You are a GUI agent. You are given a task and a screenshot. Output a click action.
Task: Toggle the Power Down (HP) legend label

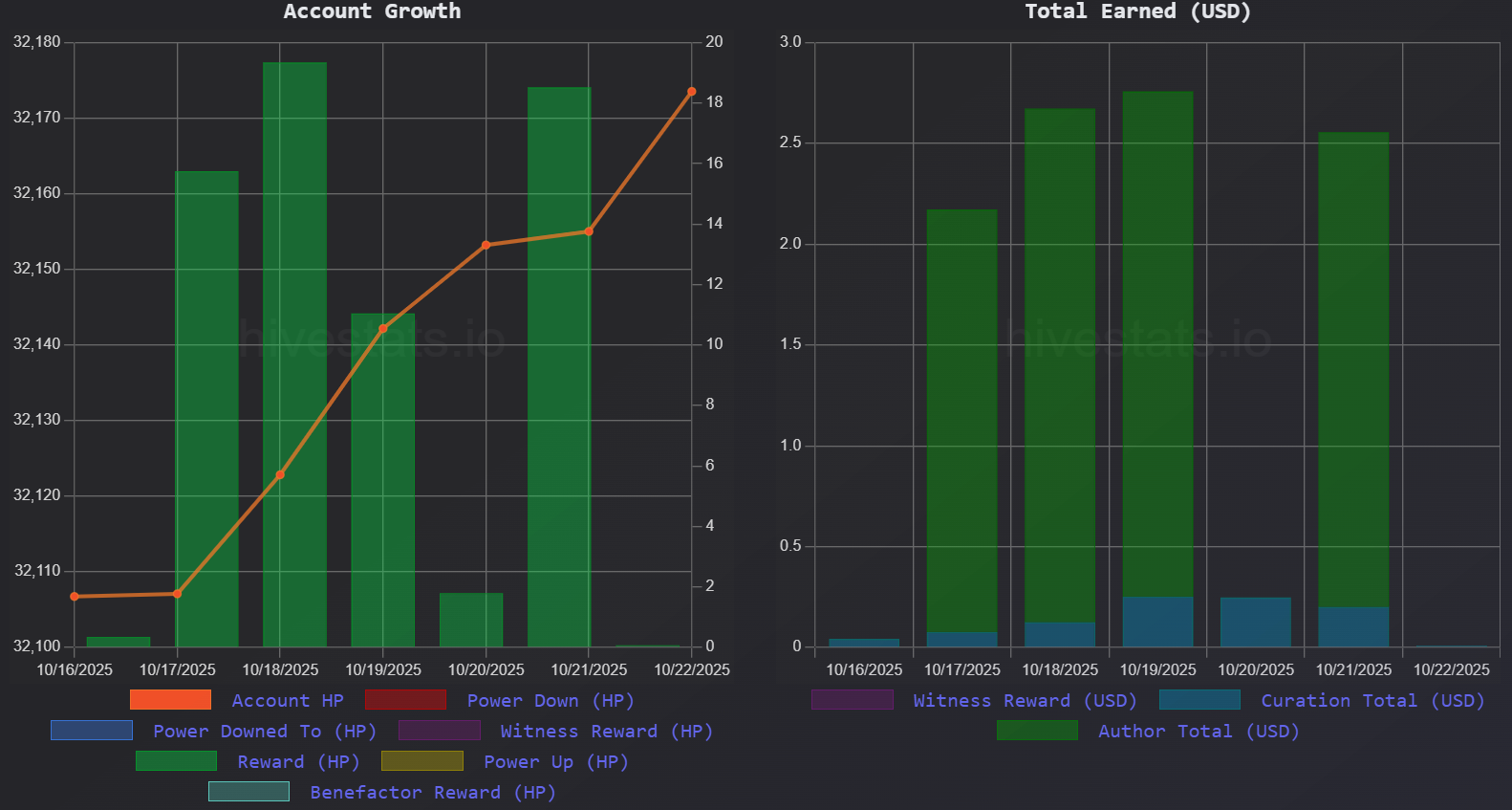point(550,701)
